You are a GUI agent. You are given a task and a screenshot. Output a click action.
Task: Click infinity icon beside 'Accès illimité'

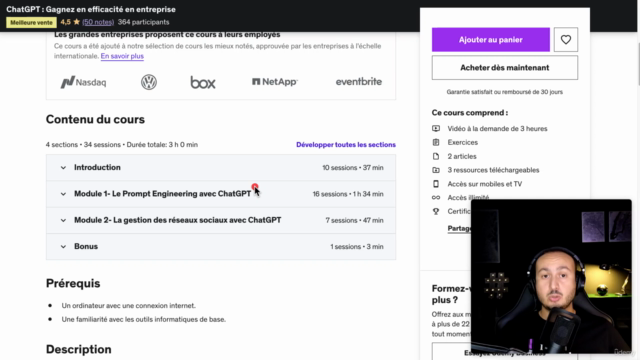[x=436, y=198]
